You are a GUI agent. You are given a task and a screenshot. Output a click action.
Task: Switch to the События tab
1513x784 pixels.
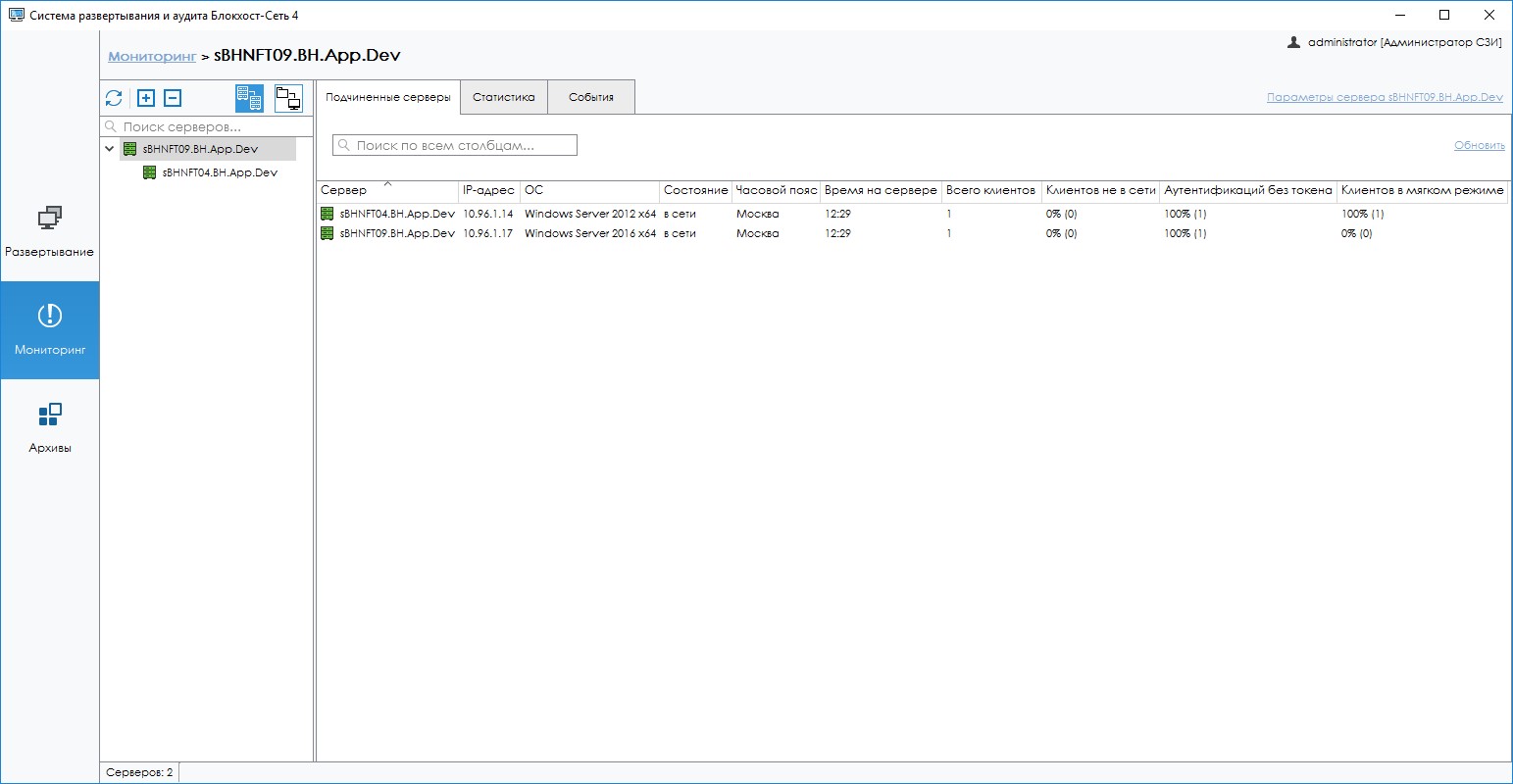[591, 97]
